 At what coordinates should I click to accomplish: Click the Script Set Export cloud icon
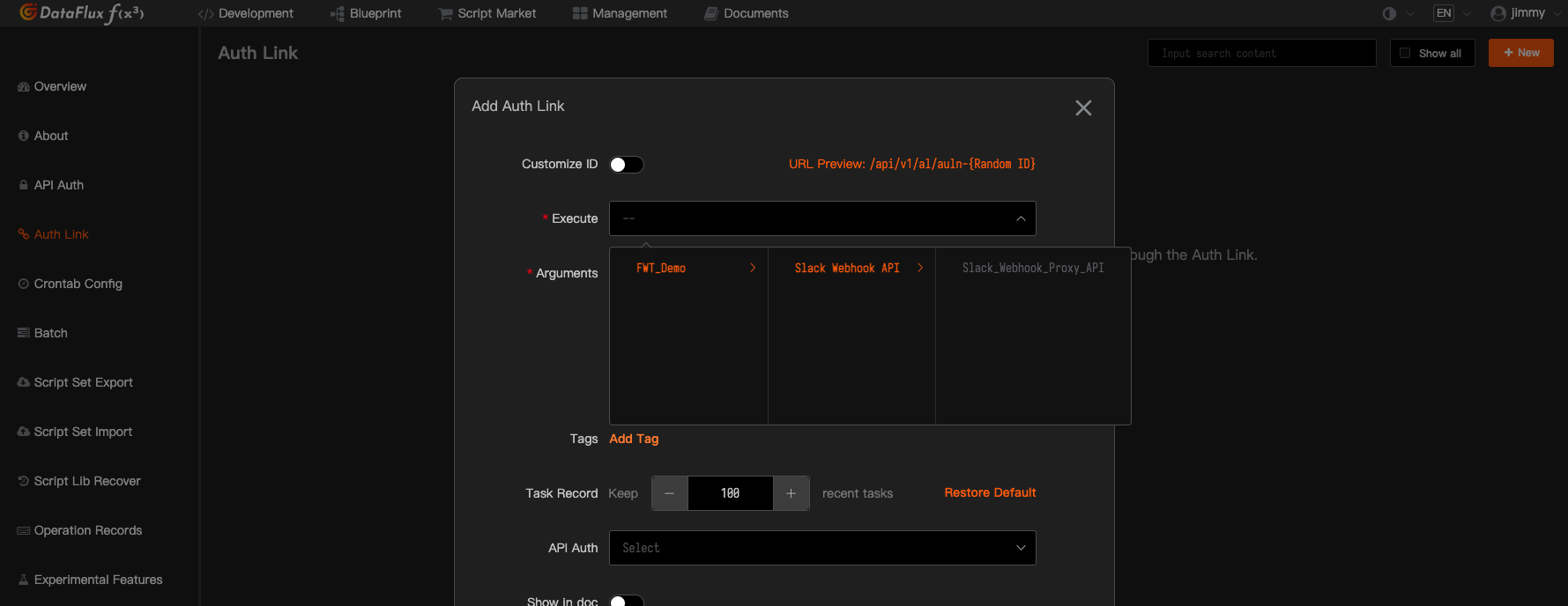click(24, 382)
